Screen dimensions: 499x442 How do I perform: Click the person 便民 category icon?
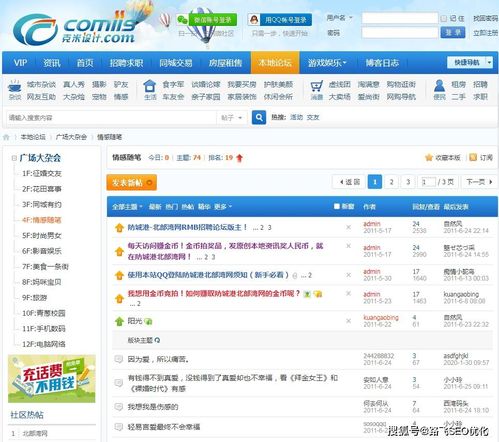click(x=439, y=86)
